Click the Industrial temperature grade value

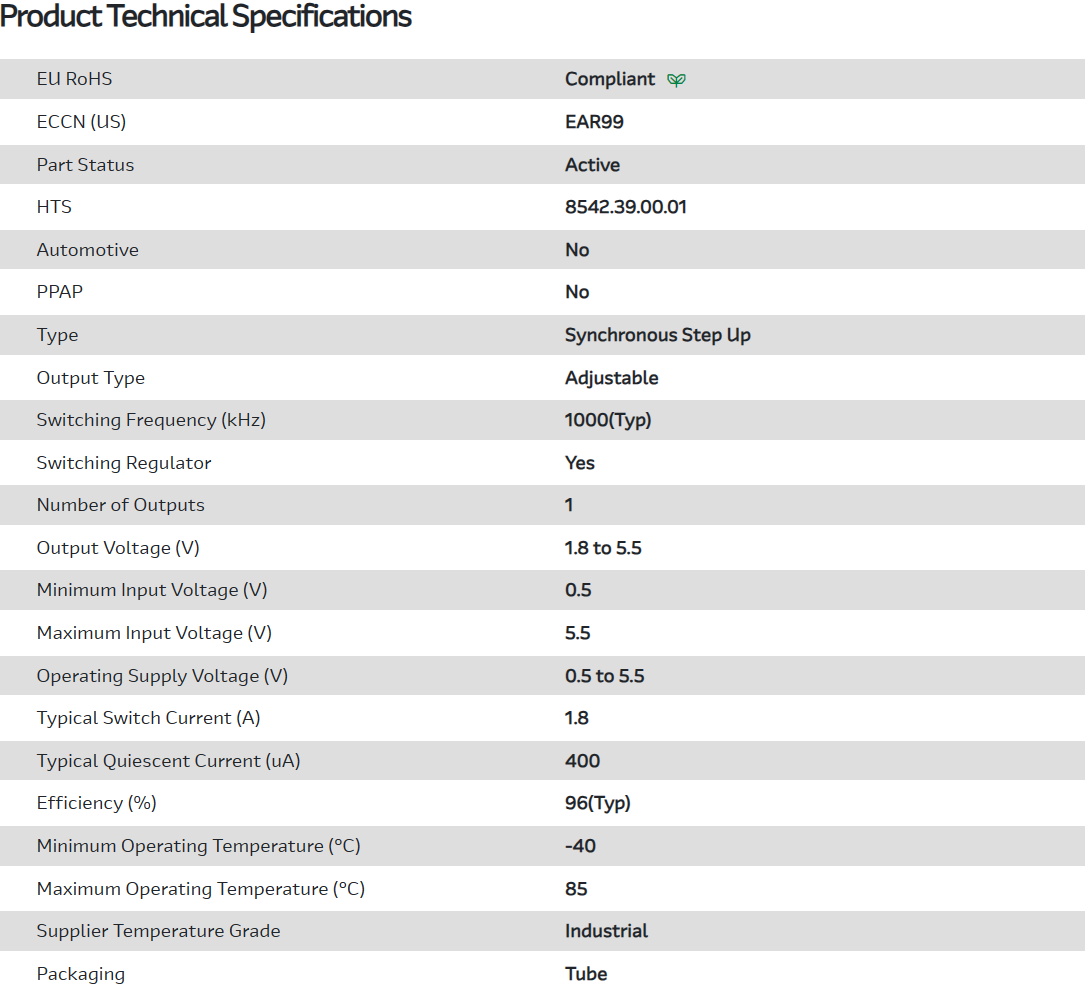[x=606, y=931]
